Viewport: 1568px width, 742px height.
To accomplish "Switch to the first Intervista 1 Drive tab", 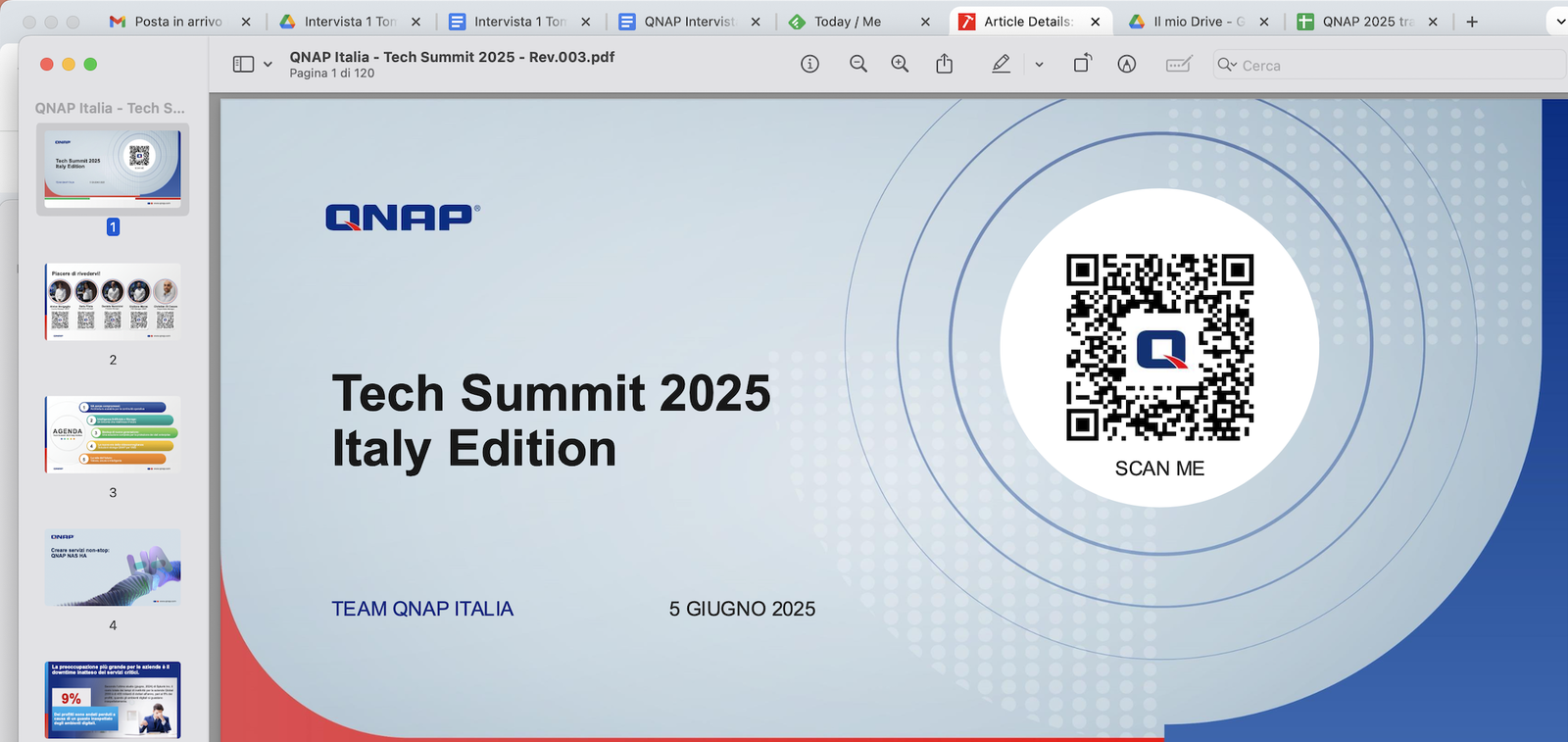I will (350, 22).
